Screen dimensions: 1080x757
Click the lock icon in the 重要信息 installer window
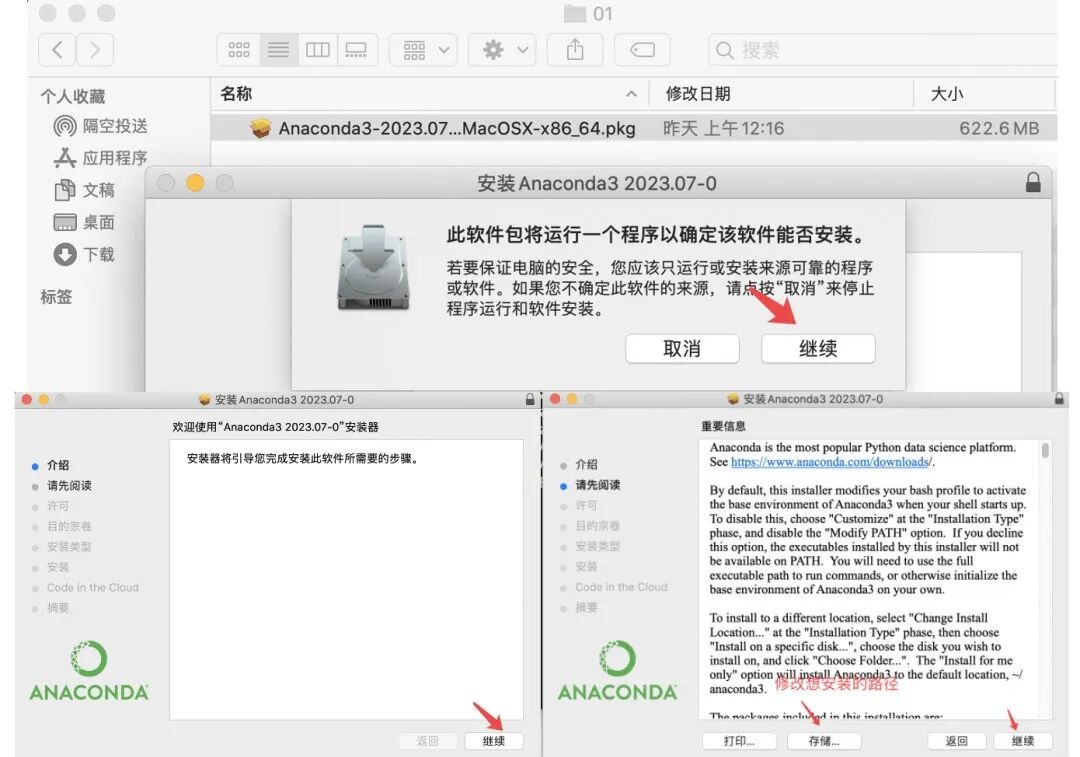point(1059,399)
